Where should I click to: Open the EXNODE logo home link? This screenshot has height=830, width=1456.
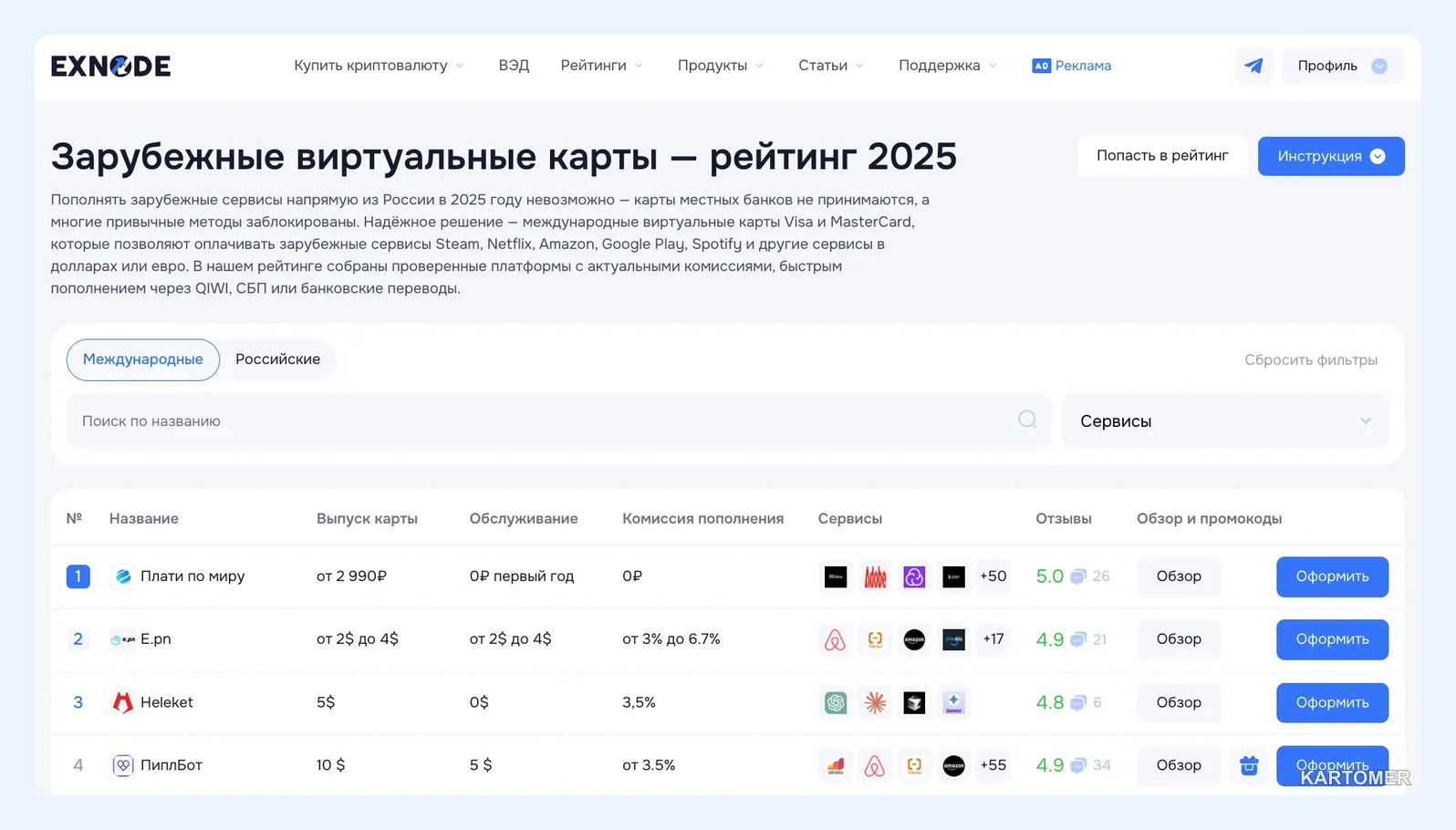pos(110,66)
